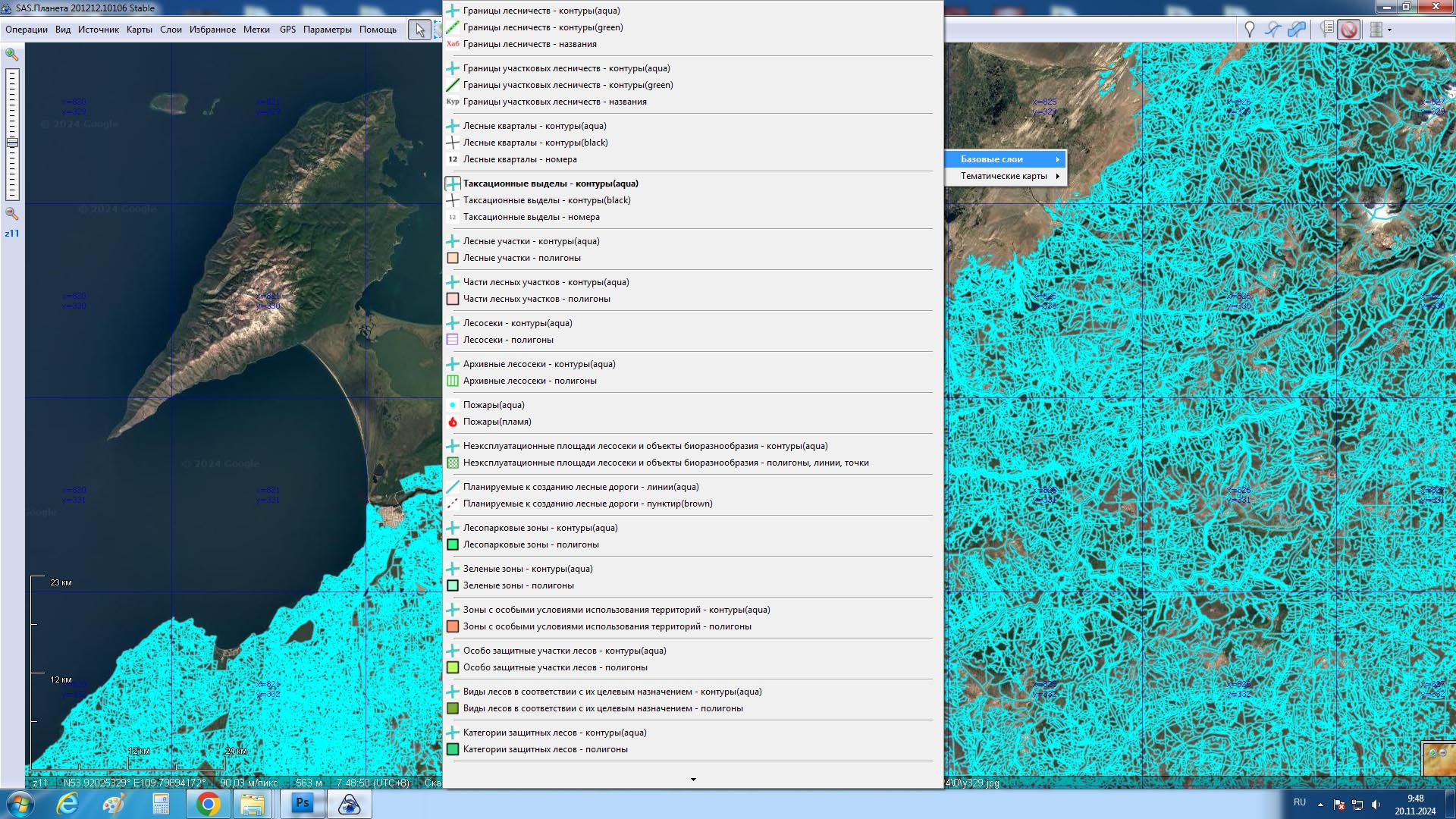Image resolution: width=1456 pixels, height=819 pixels.
Task: Open the Слои menu
Action: tap(171, 30)
